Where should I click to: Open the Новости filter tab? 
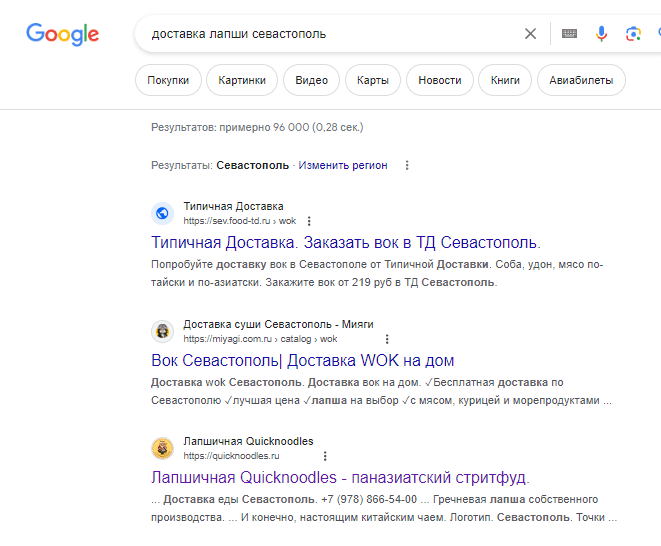[x=440, y=80]
